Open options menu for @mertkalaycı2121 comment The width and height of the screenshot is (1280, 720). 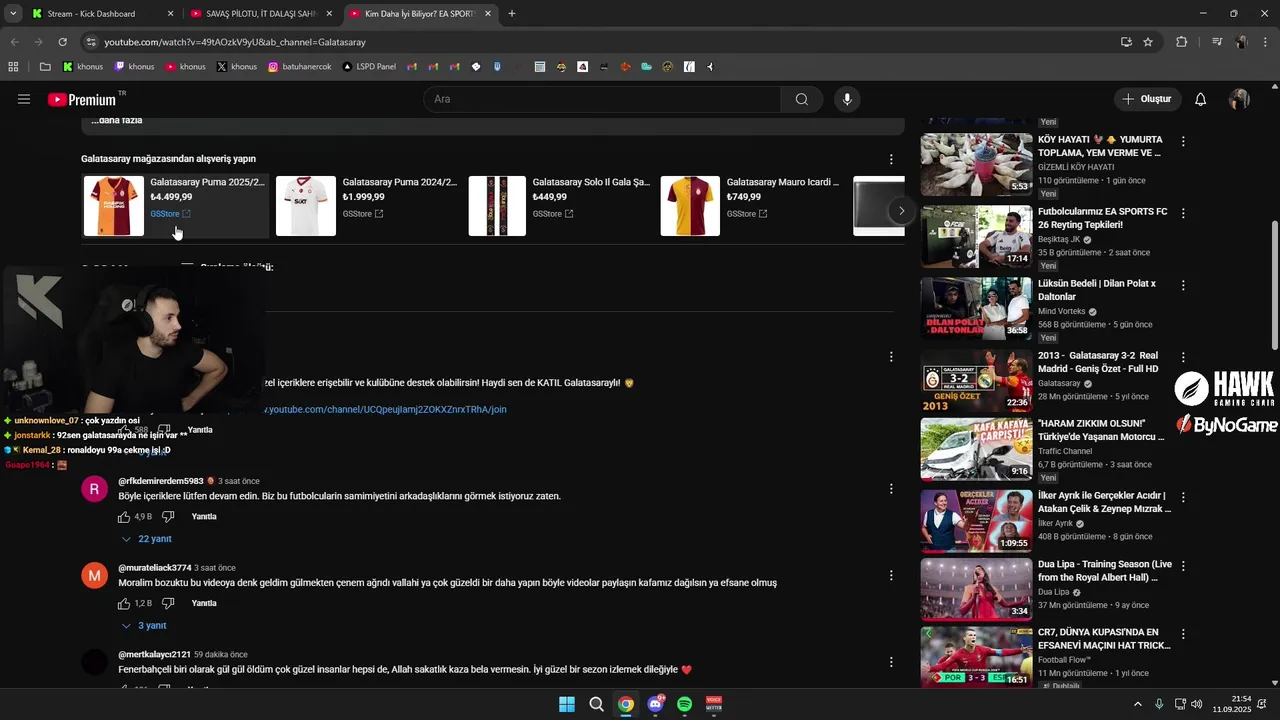[x=891, y=661]
